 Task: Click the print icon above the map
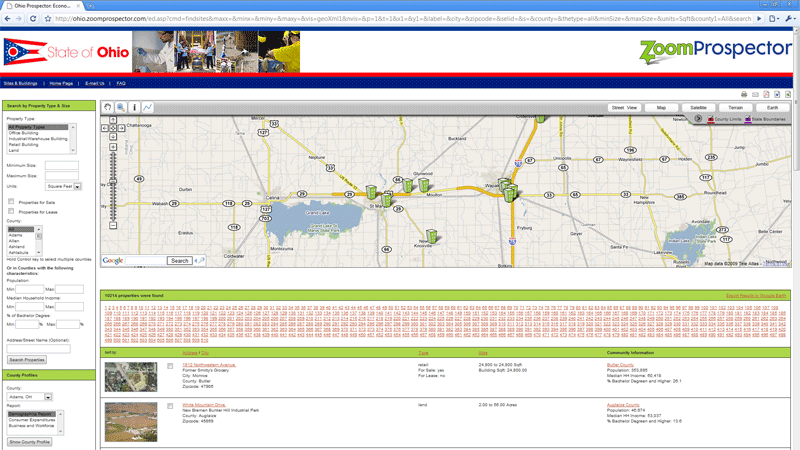coord(744,94)
